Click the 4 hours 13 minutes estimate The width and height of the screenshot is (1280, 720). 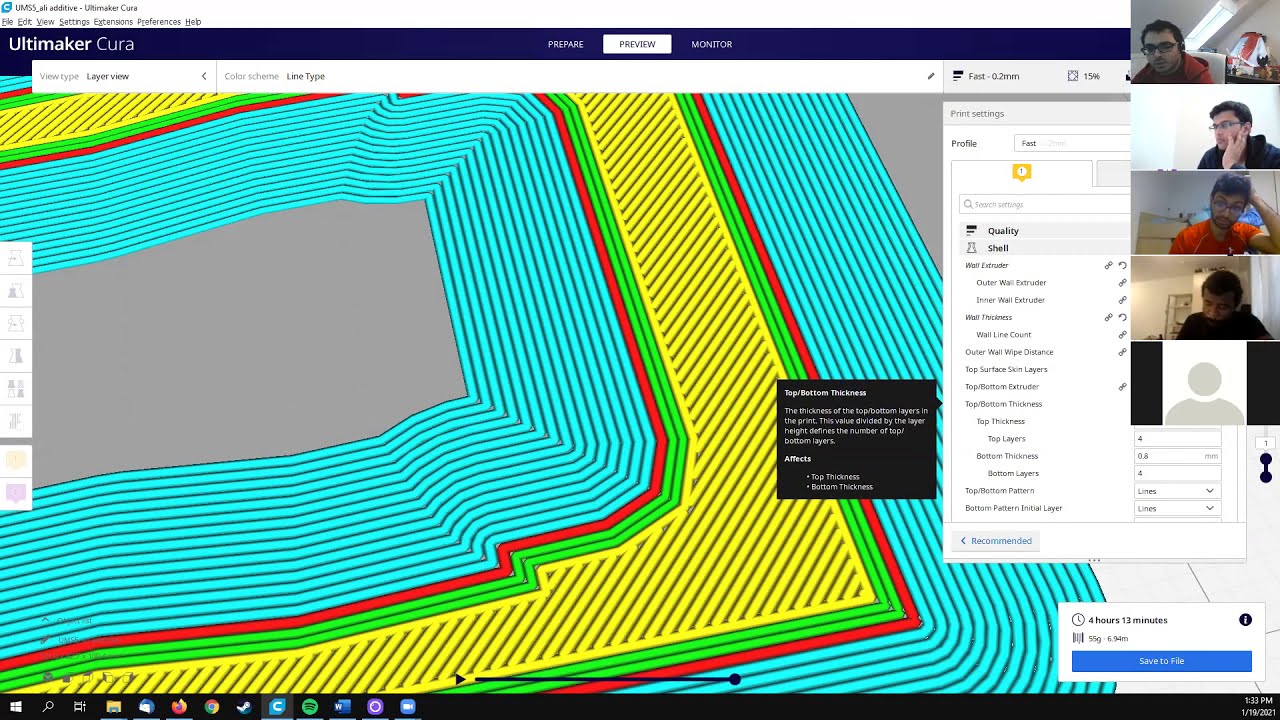pos(1128,620)
